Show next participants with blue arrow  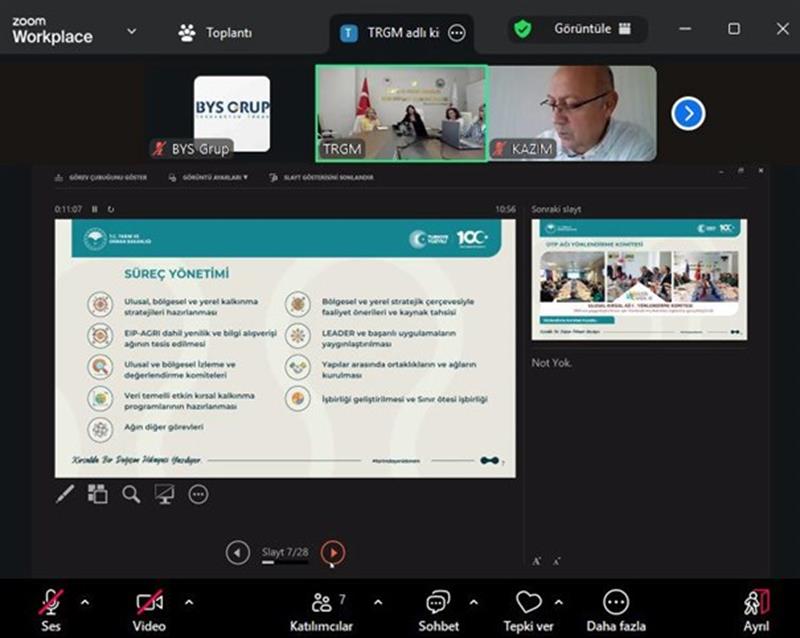click(x=688, y=113)
